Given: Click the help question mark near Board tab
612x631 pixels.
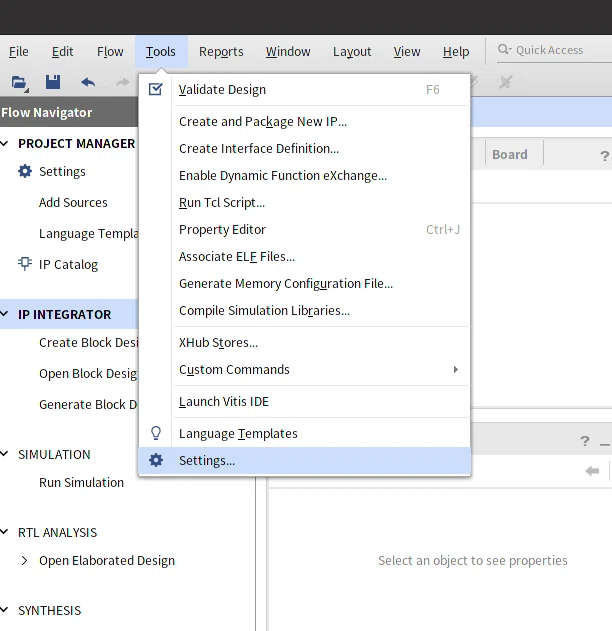Looking at the screenshot, I should [604, 156].
